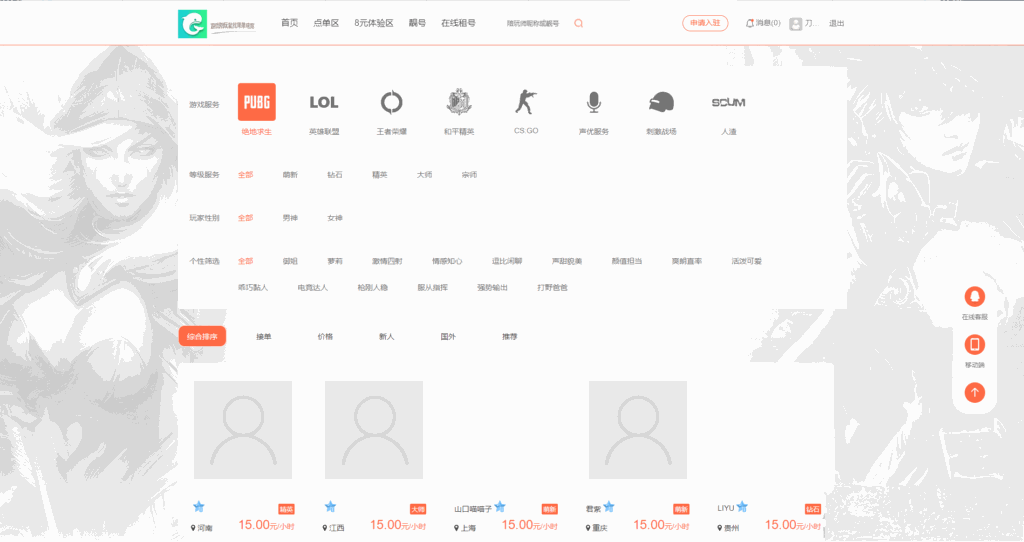Click the blue star beside 山口喵喵子

(500, 507)
